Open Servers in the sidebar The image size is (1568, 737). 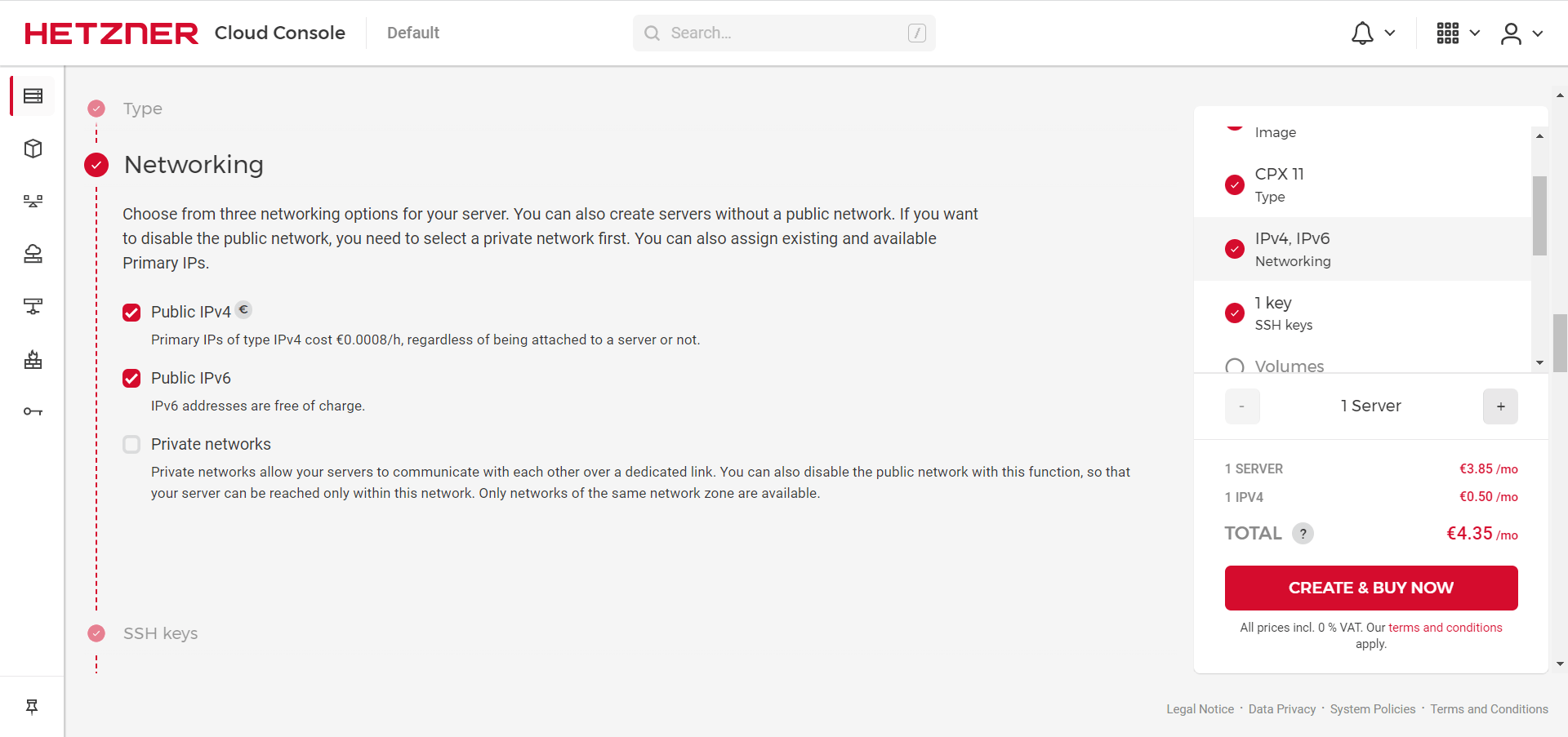click(33, 96)
